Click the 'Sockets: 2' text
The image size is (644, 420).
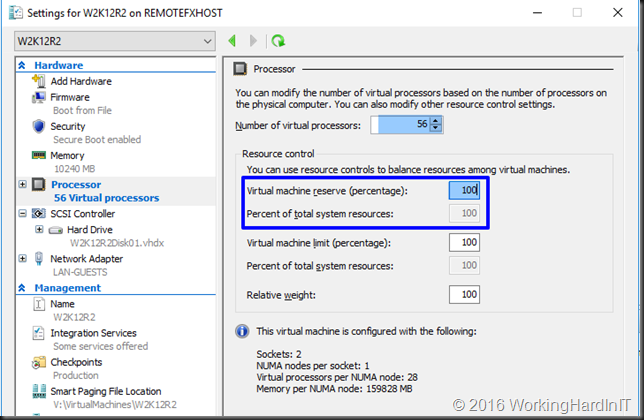click(x=279, y=354)
